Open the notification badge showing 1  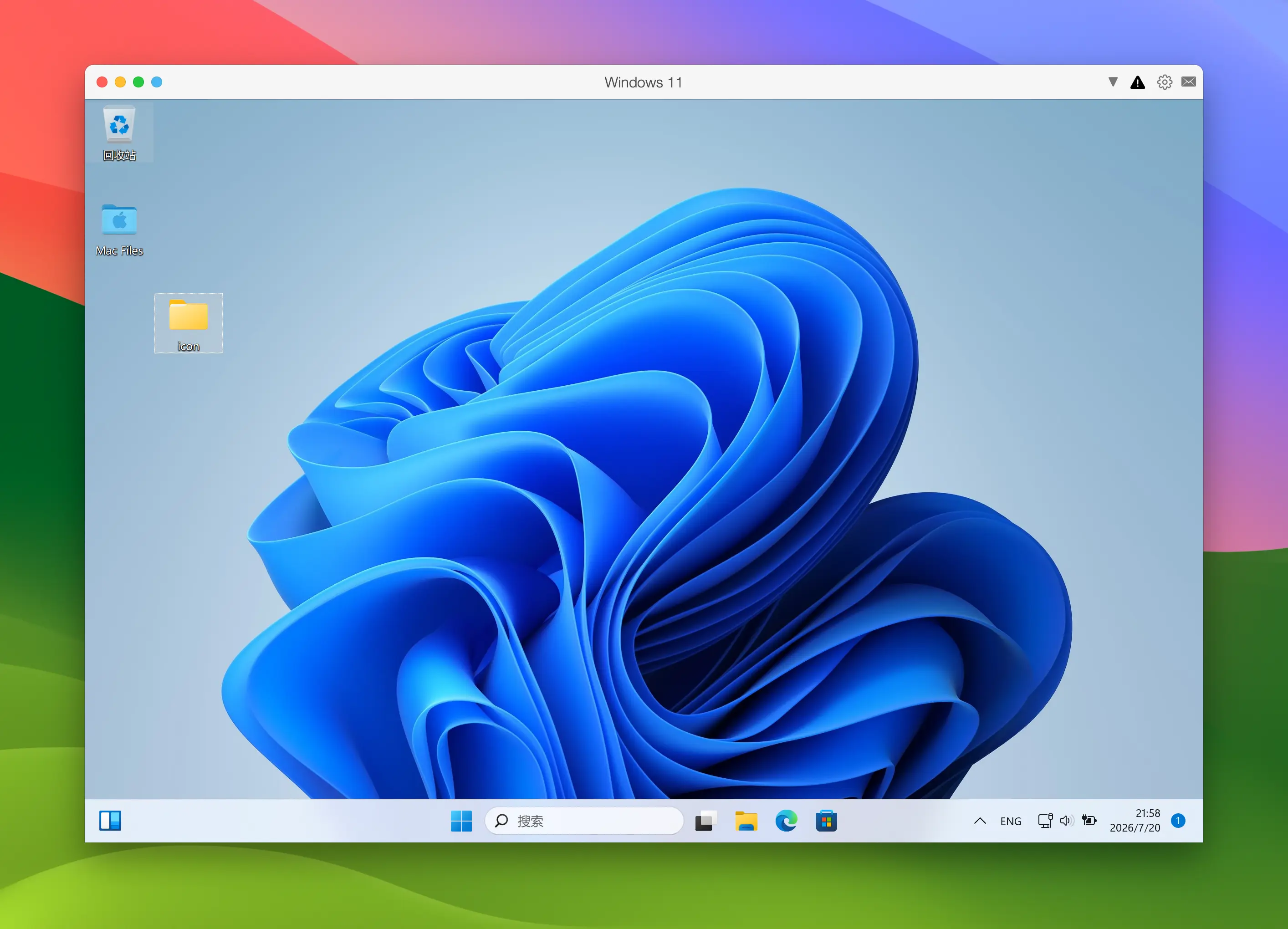coord(1178,821)
